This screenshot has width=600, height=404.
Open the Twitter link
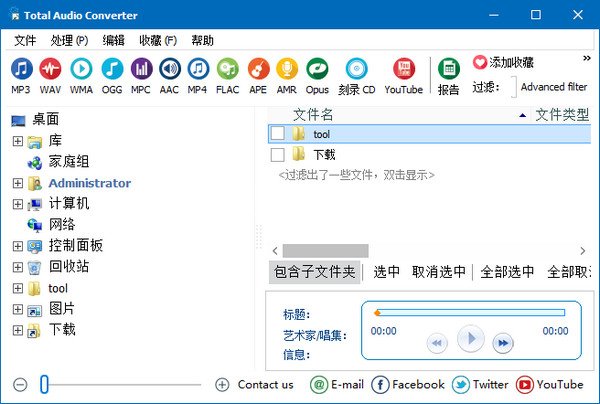480,384
